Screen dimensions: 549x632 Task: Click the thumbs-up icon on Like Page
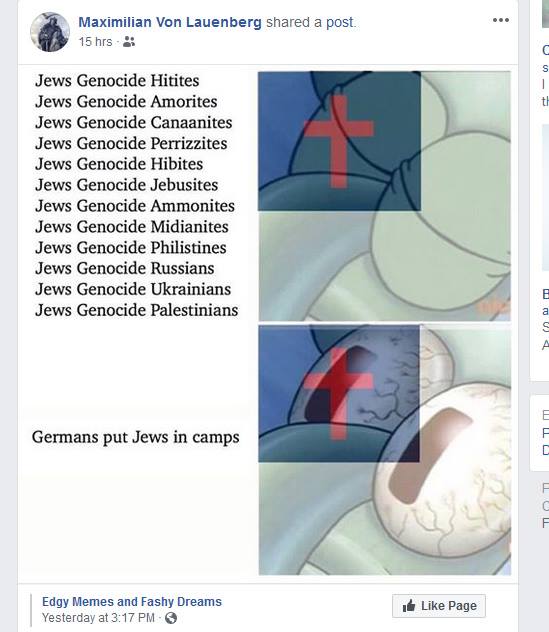coord(409,605)
